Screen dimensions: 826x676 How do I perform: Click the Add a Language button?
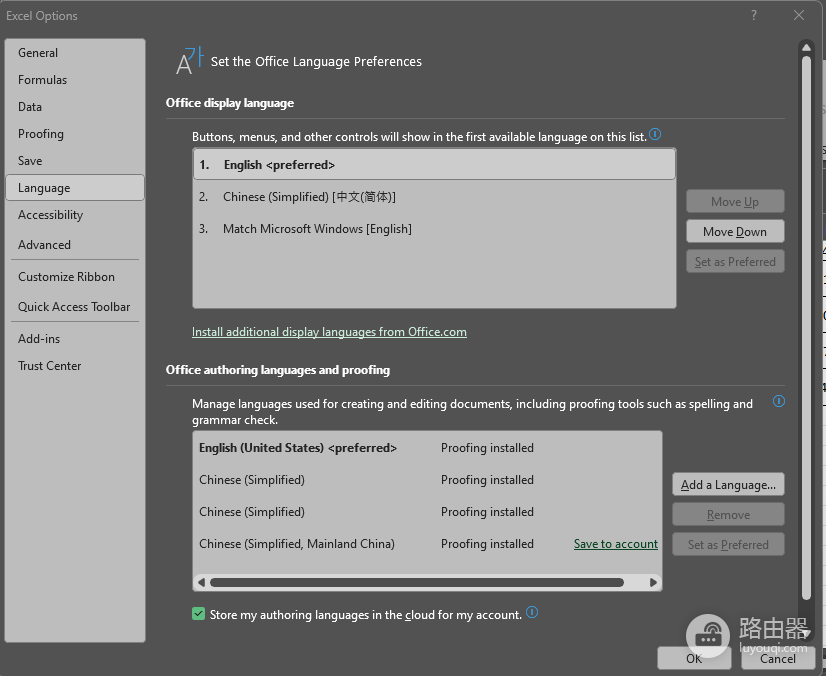tap(728, 484)
